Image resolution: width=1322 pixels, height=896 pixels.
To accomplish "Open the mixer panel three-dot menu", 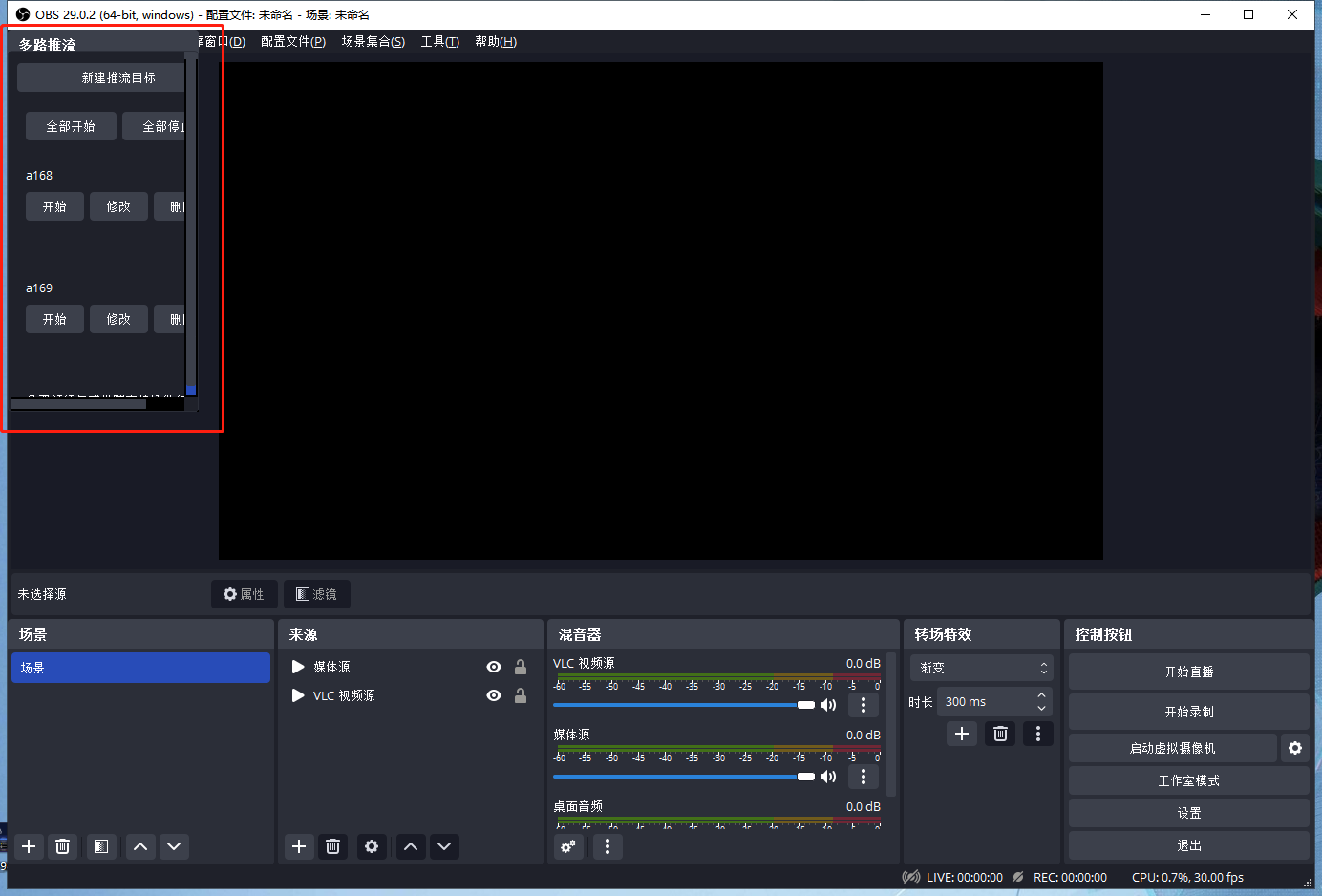I will pos(608,846).
